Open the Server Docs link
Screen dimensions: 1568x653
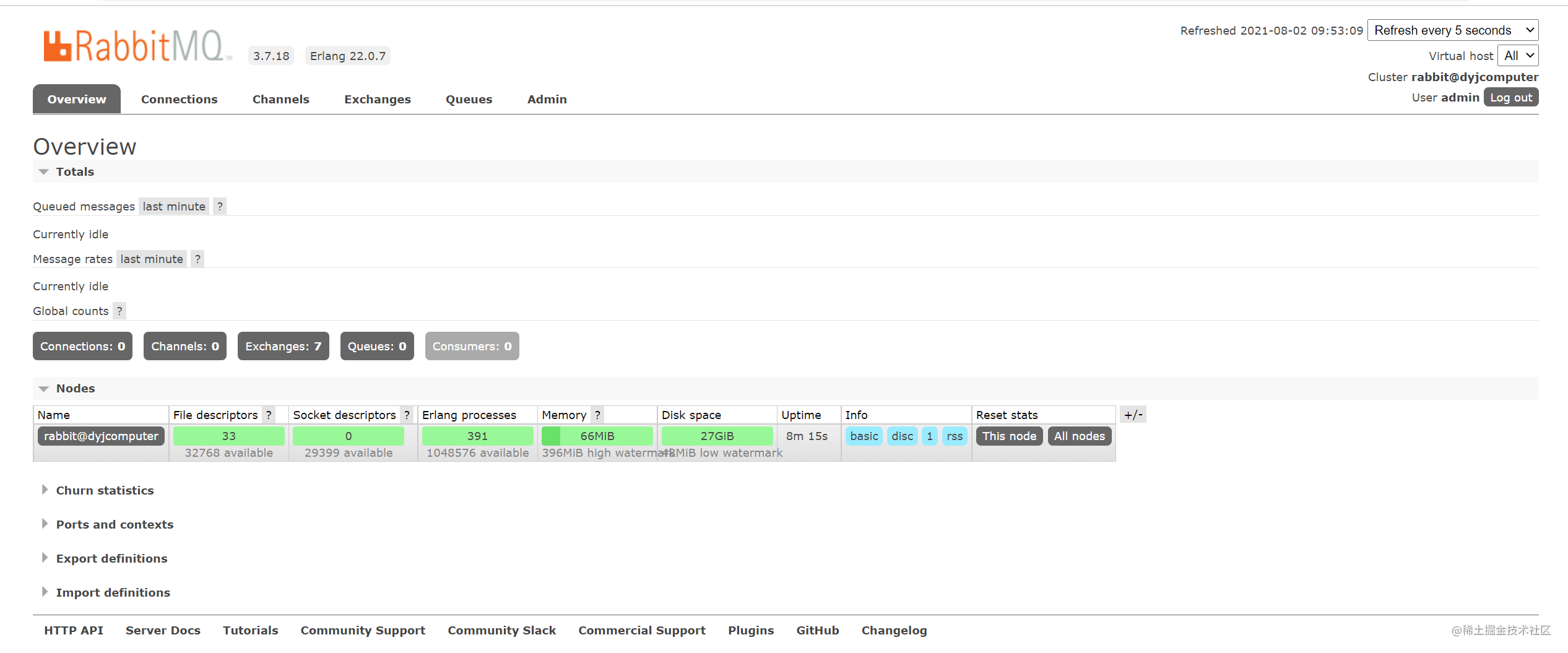point(163,630)
